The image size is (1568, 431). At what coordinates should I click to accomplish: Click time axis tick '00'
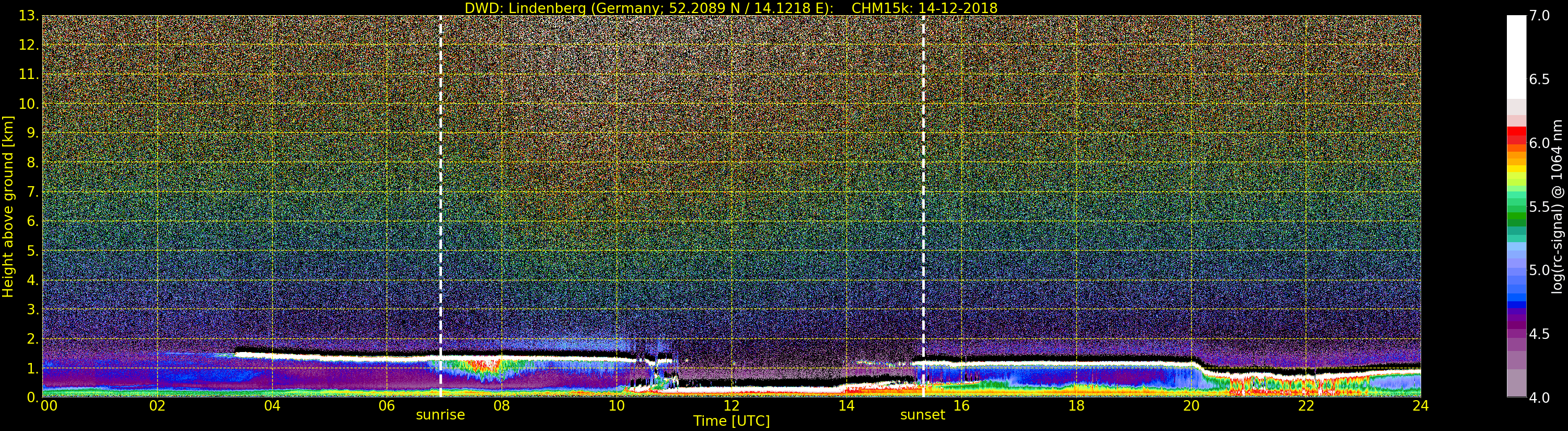tap(49, 406)
